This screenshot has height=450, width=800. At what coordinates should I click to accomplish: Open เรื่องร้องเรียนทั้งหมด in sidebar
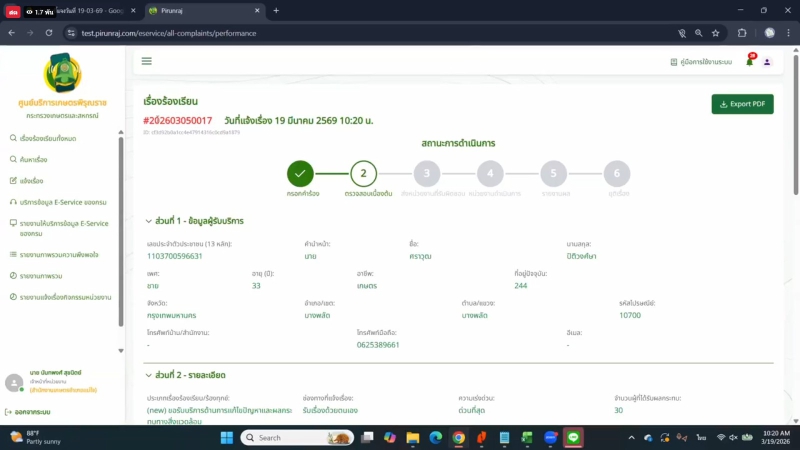(x=48, y=138)
